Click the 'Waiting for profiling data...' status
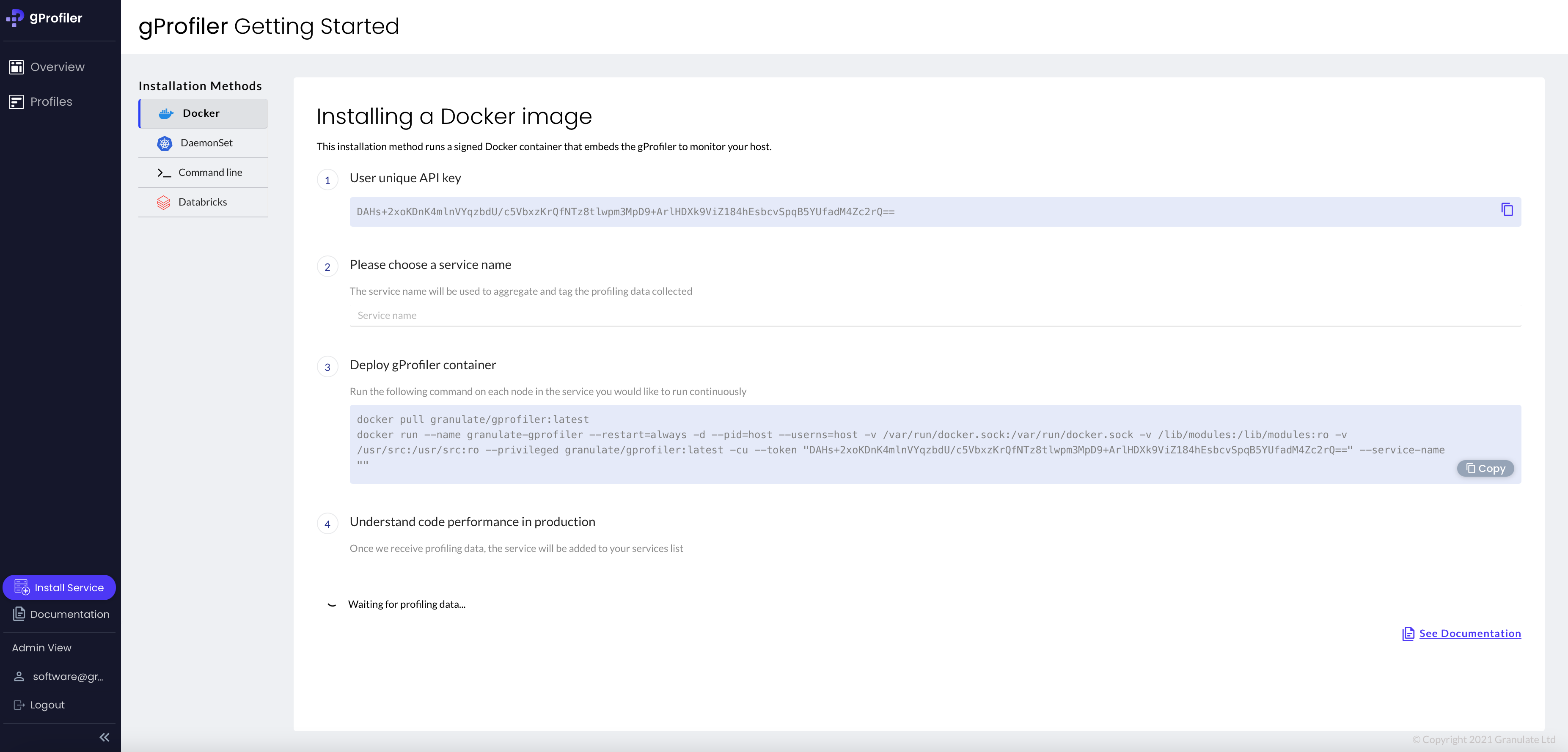This screenshot has width=1568, height=752. tap(407, 604)
